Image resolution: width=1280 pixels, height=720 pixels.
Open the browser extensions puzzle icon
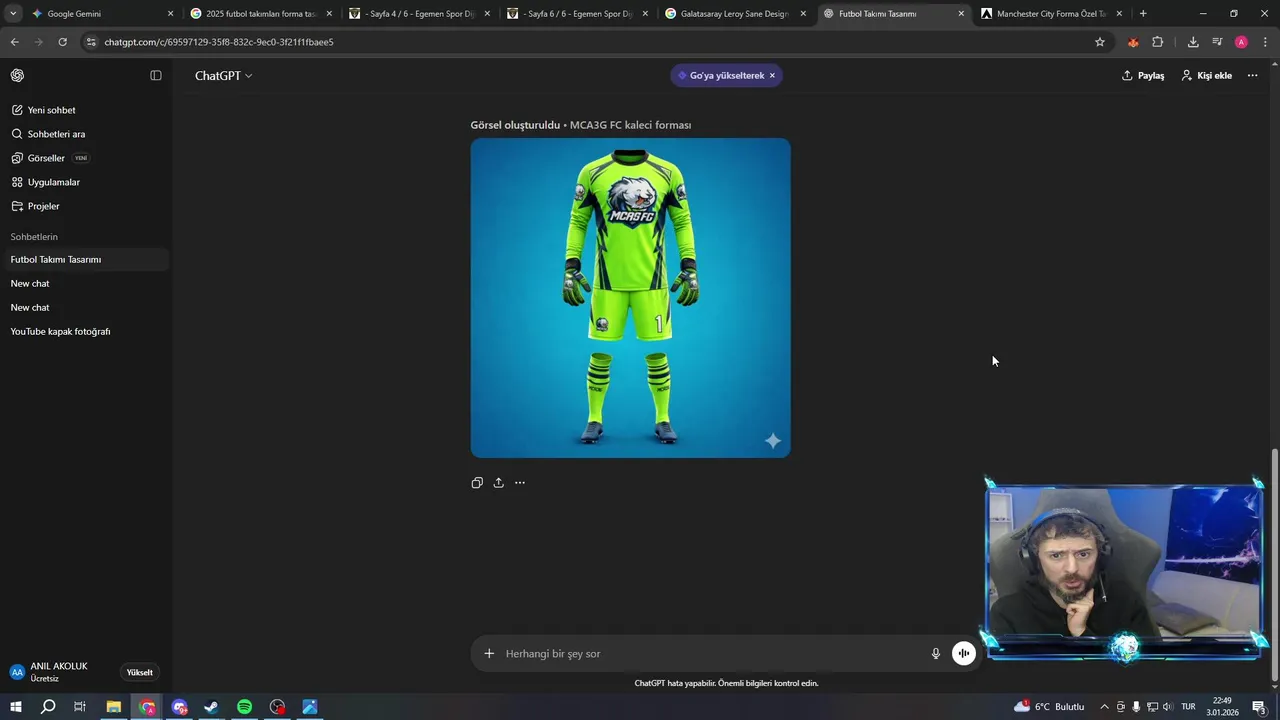coord(1158,42)
